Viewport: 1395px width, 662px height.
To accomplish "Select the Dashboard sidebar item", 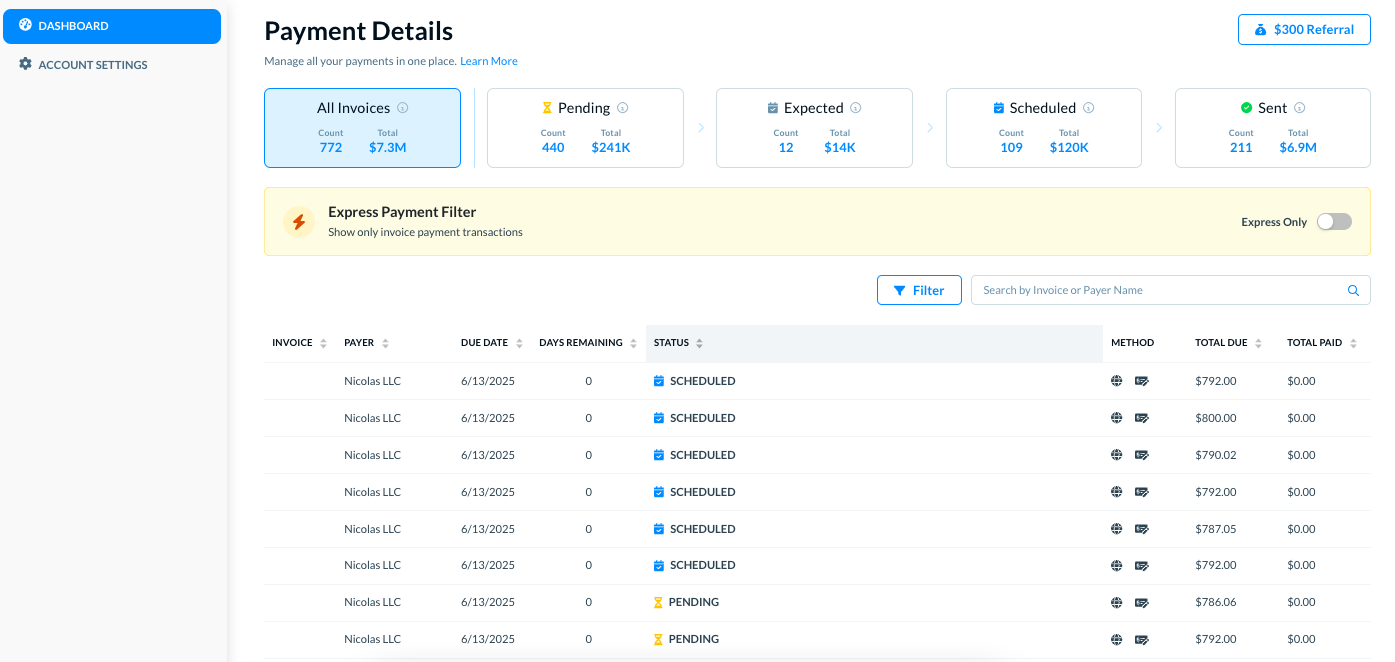I will click(x=111, y=26).
